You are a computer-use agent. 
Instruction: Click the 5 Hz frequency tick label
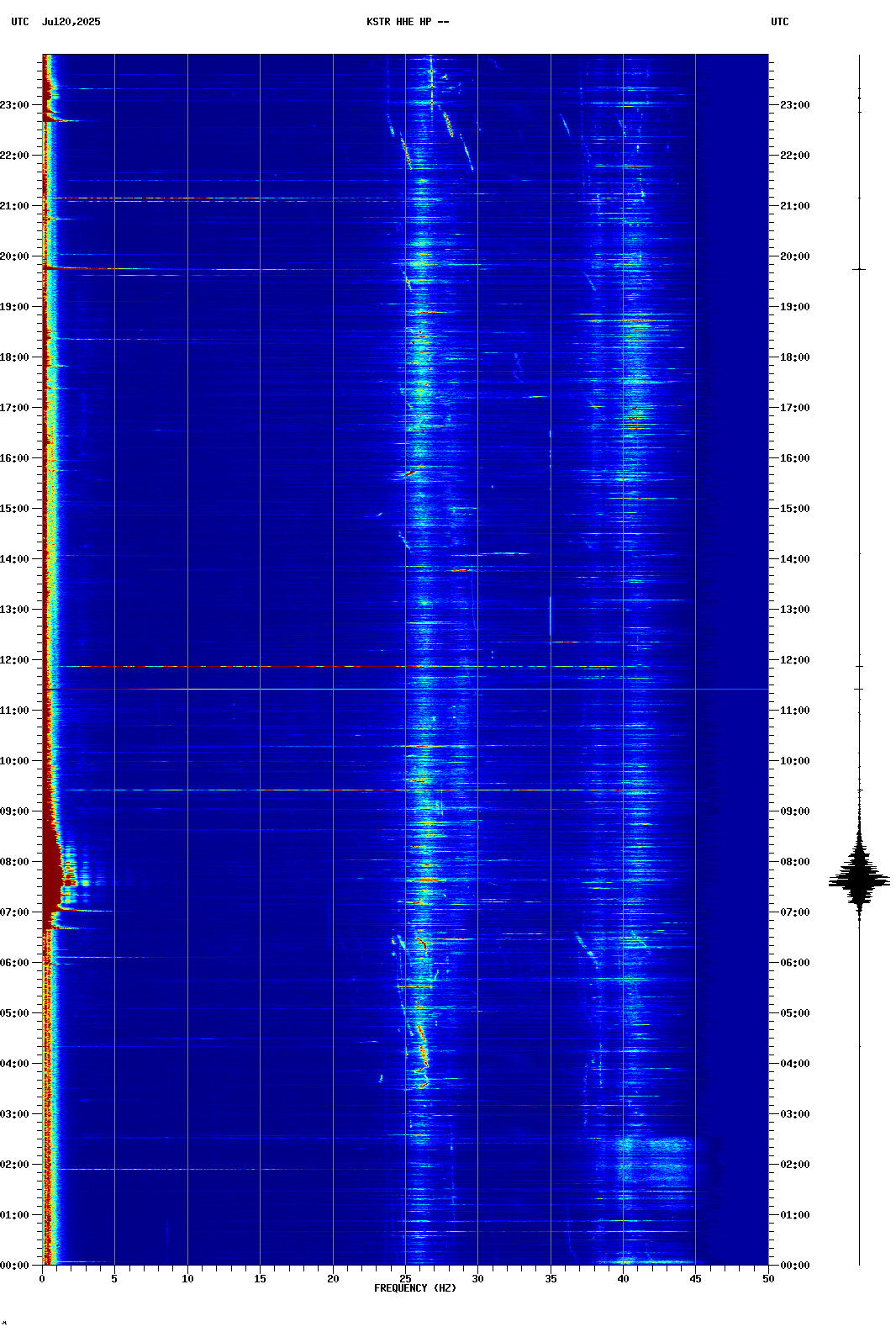[x=114, y=1279]
